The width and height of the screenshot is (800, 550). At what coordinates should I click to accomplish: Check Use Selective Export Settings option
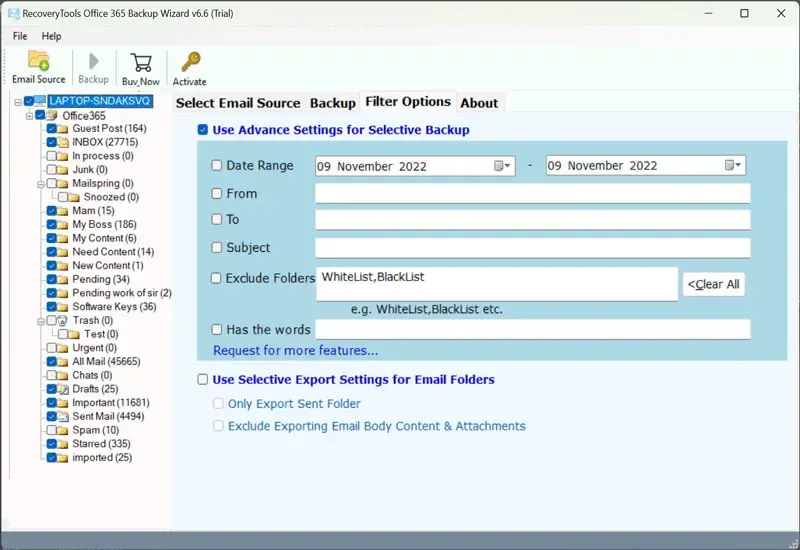(x=203, y=380)
